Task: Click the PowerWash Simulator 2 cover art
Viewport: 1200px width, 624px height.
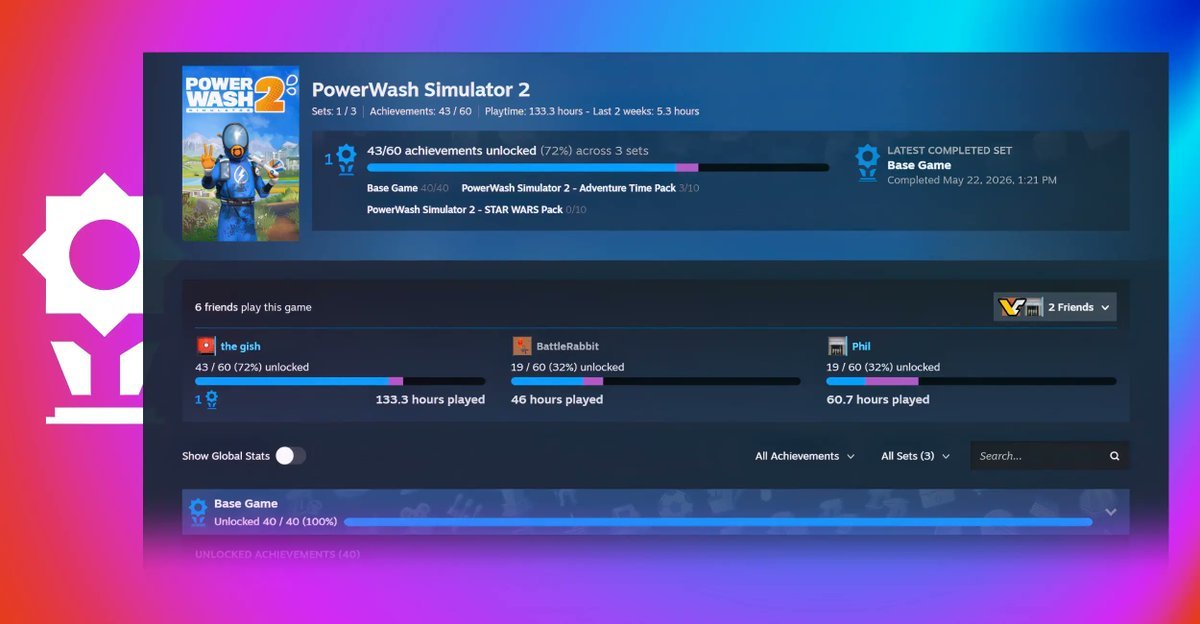Action: [x=240, y=153]
